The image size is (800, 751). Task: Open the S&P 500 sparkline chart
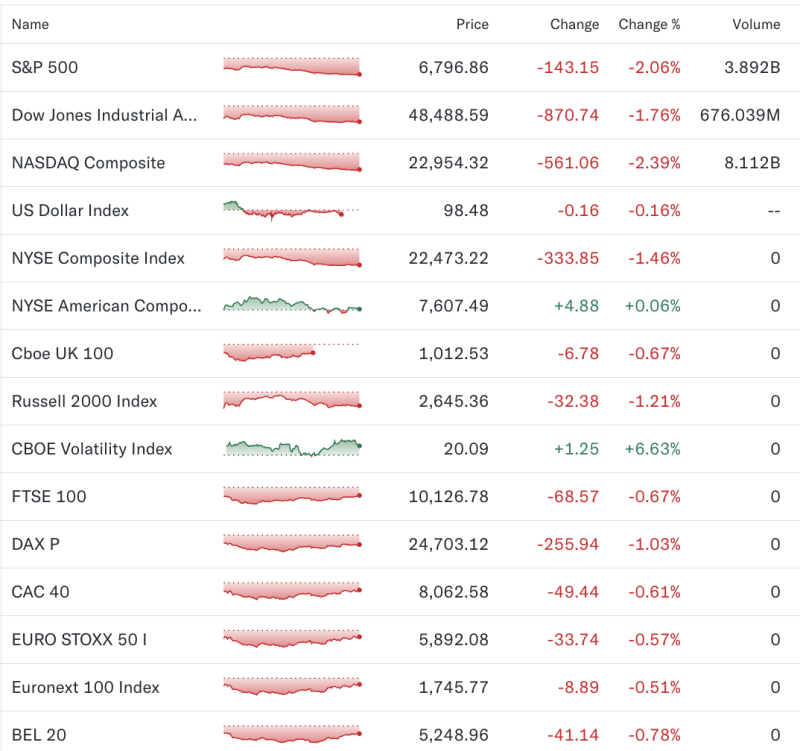(x=290, y=67)
